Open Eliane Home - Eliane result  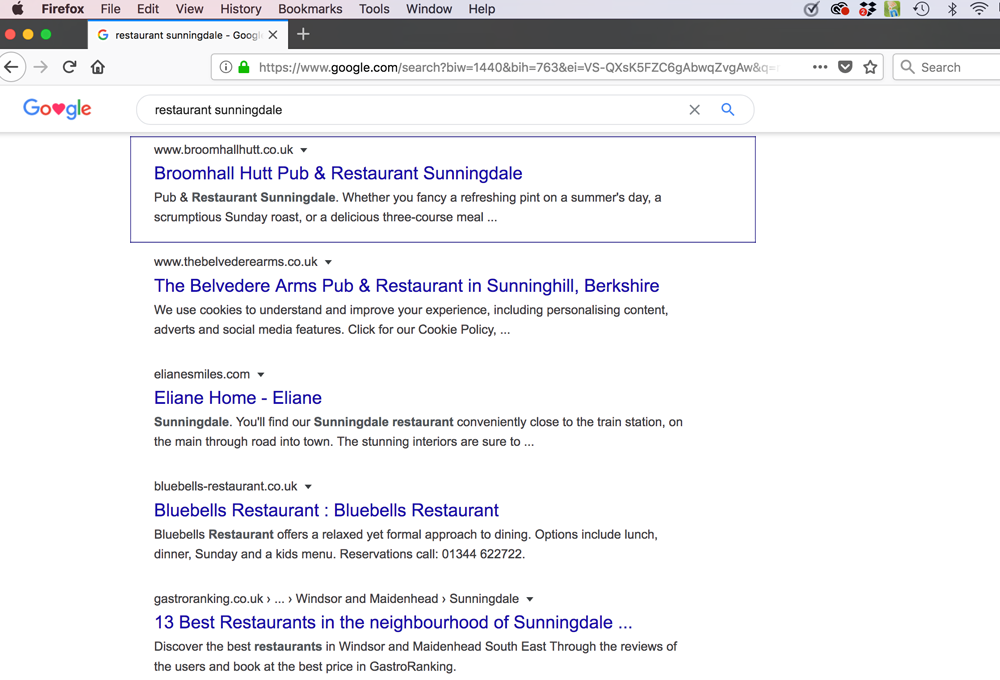coord(238,398)
